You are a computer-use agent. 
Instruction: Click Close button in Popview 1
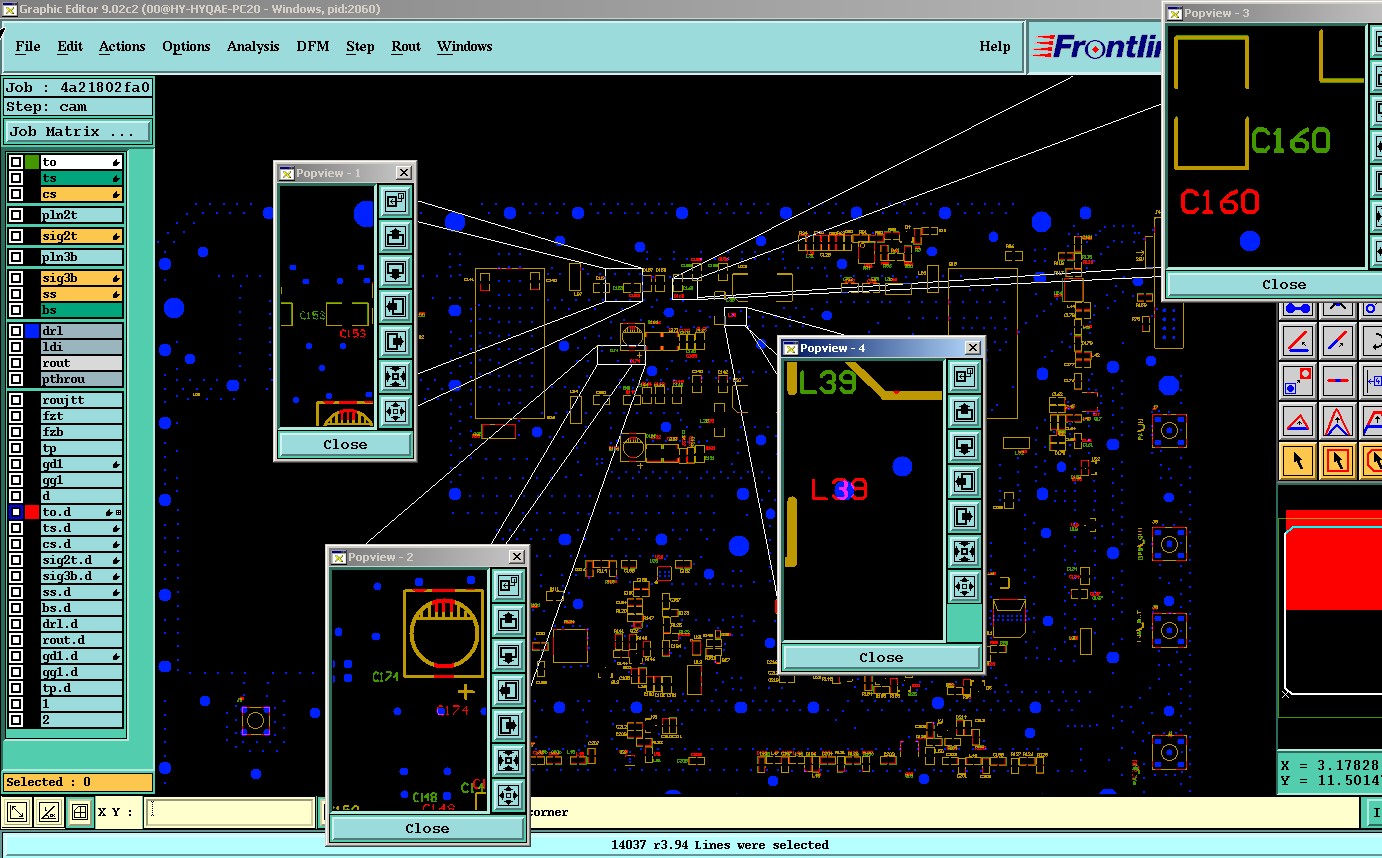pos(345,444)
